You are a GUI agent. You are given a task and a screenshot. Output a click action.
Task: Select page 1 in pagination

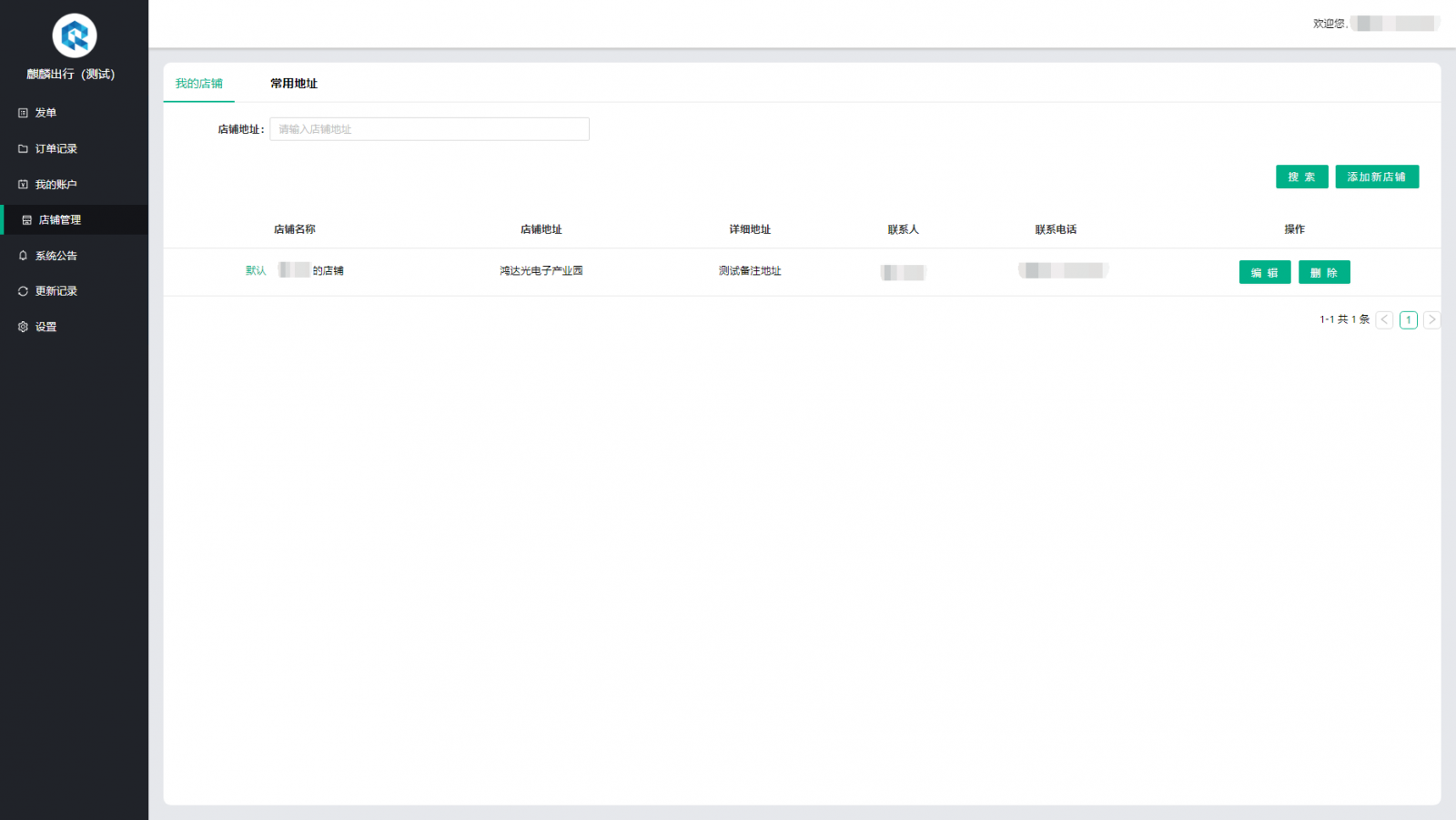[1408, 319]
